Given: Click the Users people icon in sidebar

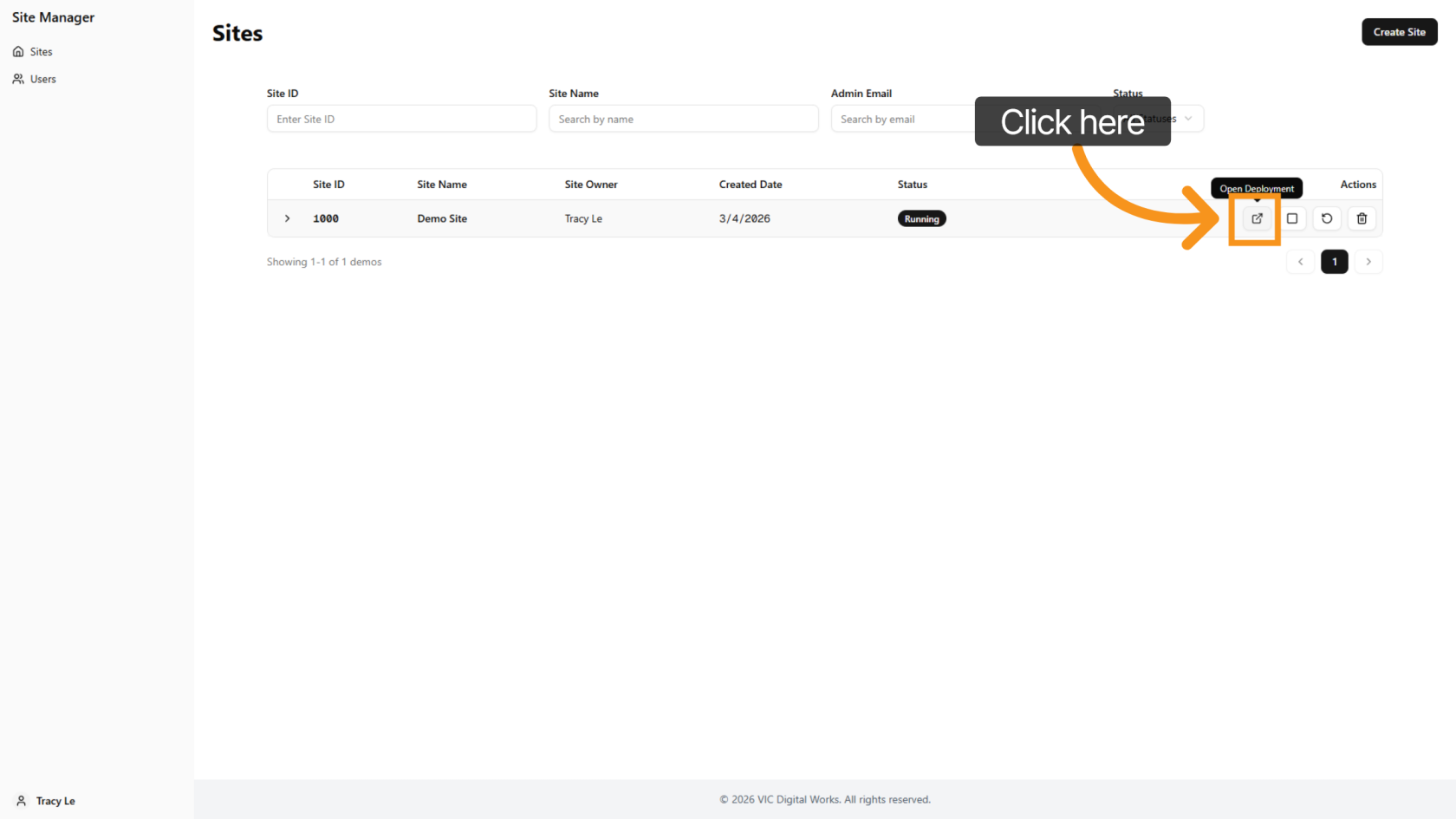Looking at the screenshot, I should (18, 79).
